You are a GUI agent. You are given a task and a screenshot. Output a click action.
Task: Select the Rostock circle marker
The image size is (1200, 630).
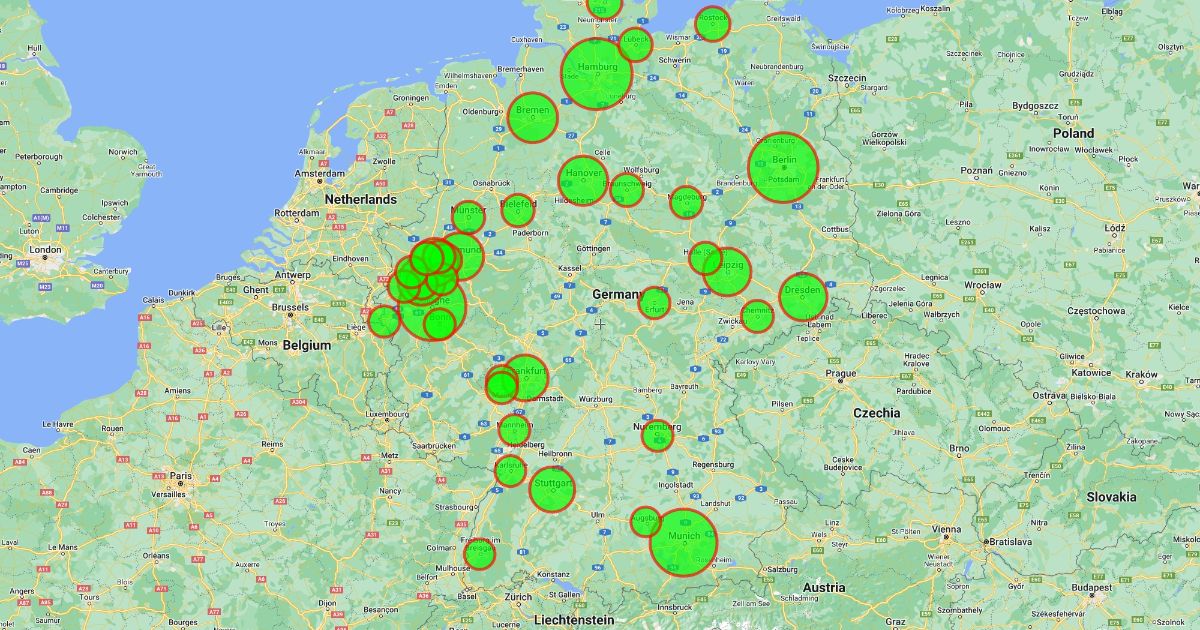coord(712,23)
